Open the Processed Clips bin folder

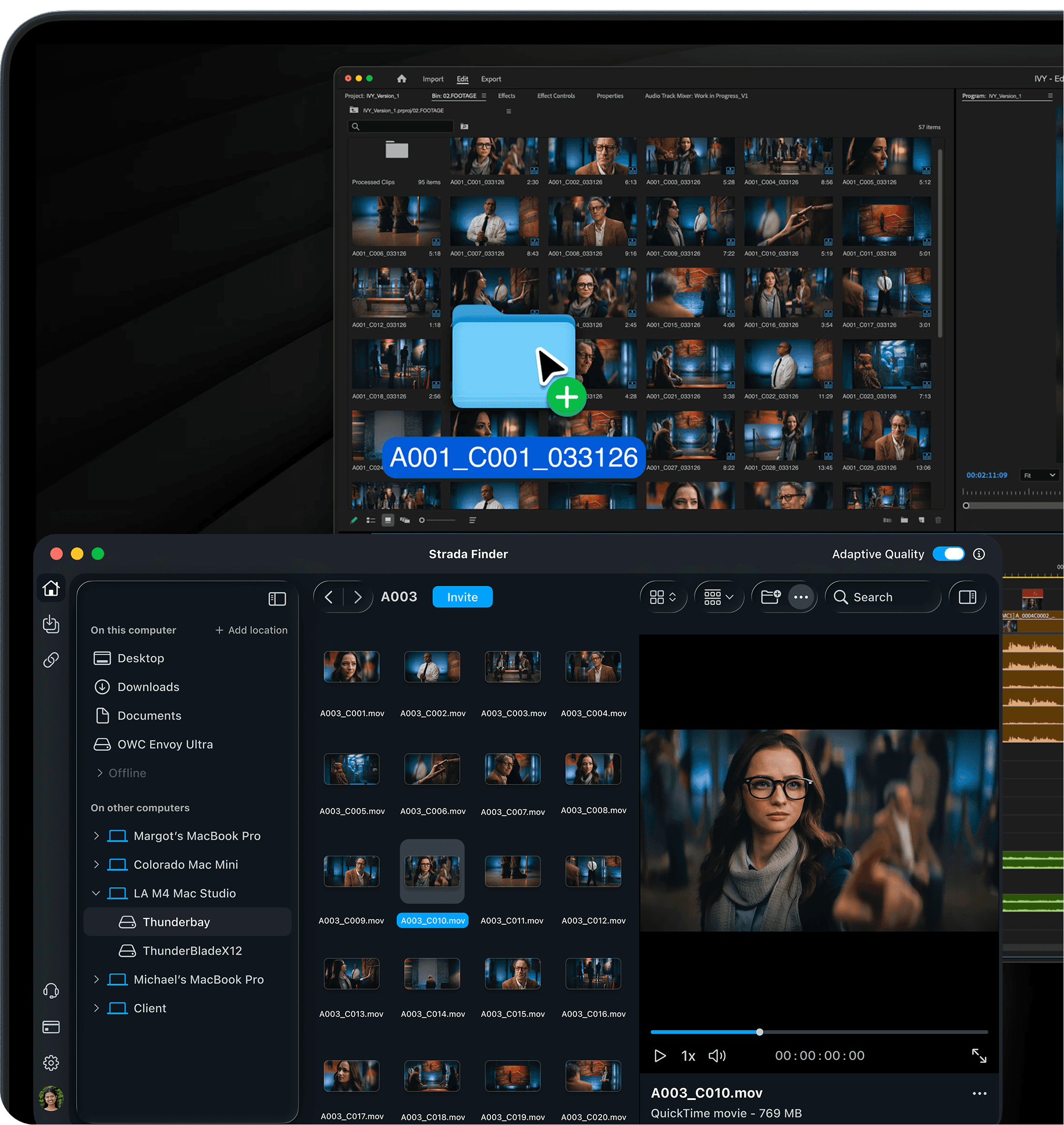[397, 149]
